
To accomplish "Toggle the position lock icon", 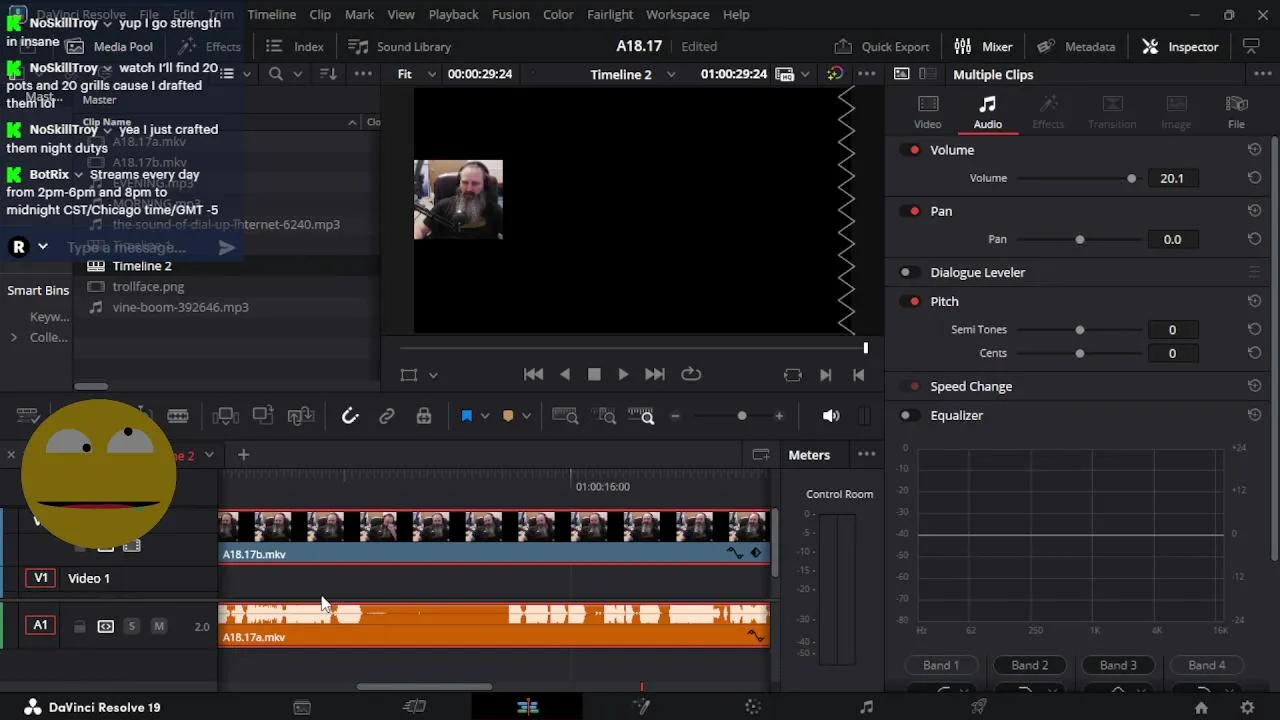I will coord(424,416).
